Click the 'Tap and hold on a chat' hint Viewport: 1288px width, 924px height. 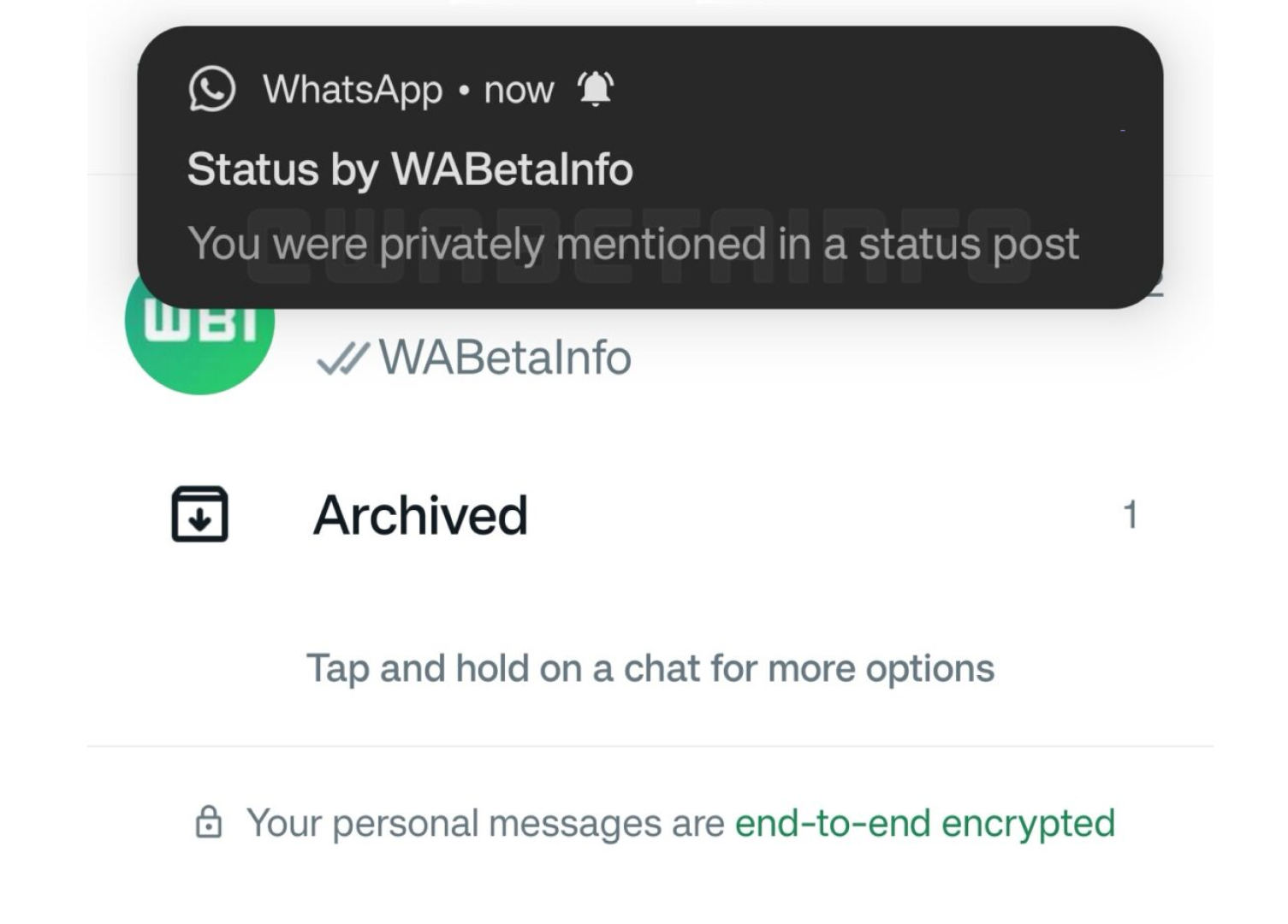click(650, 668)
